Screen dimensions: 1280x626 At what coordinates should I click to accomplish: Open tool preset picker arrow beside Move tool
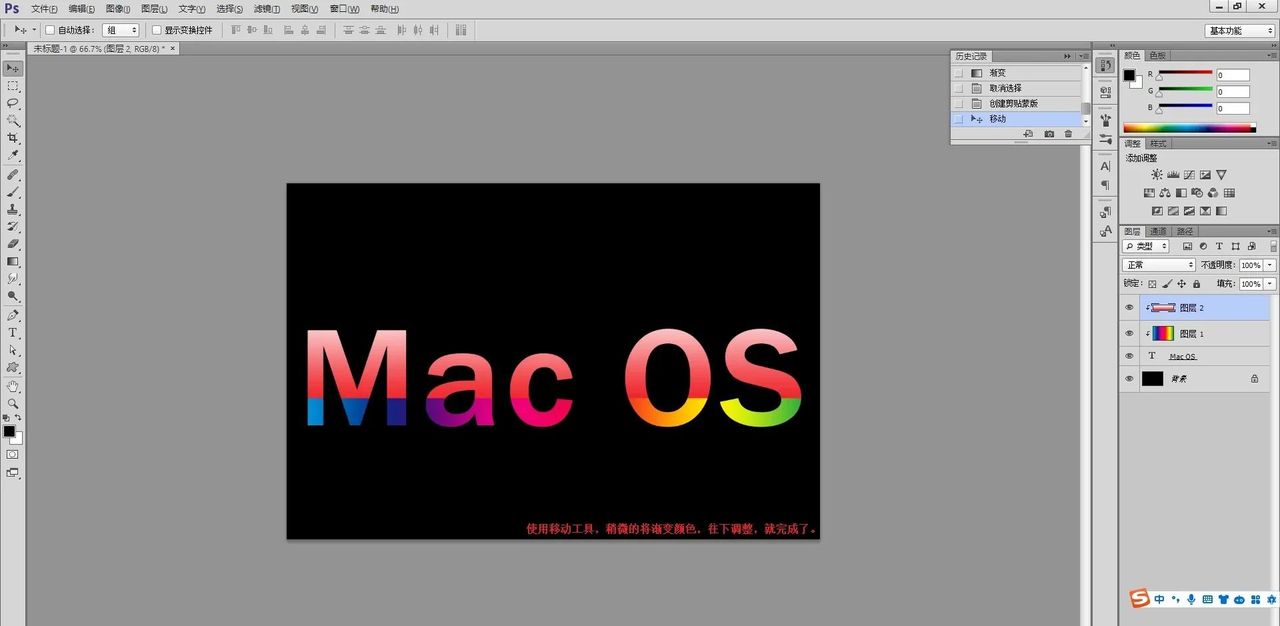(x=34, y=30)
